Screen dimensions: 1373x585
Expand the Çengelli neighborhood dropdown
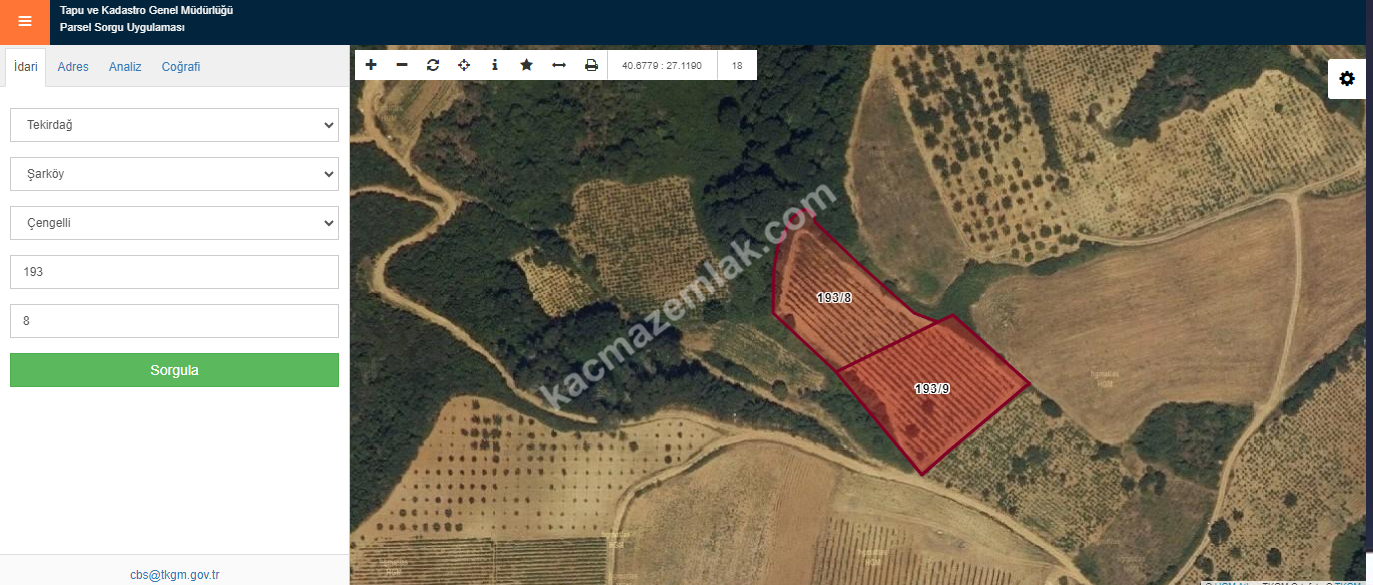coord(174,223)
